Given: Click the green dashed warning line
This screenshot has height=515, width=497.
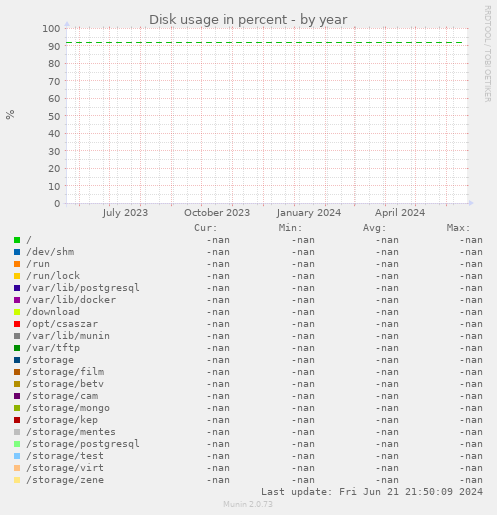Looking at the screenshot, I should point(265,43).
